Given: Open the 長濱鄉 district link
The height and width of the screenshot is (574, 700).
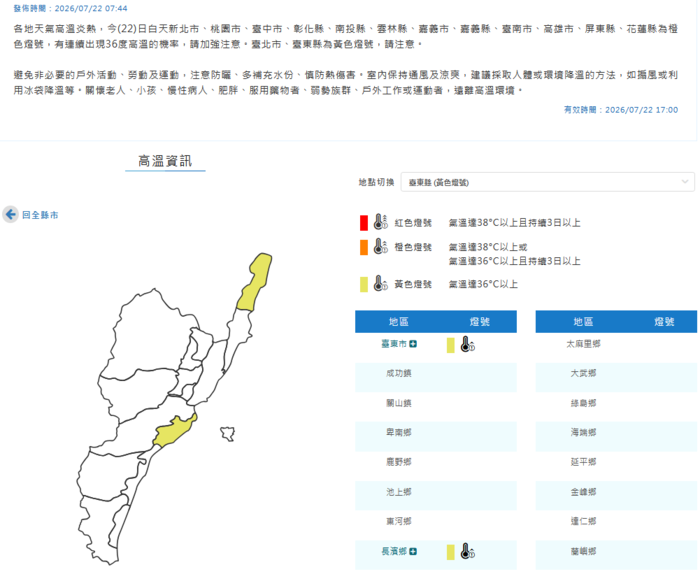Looking at the screenshot, I should click(394, 551).
